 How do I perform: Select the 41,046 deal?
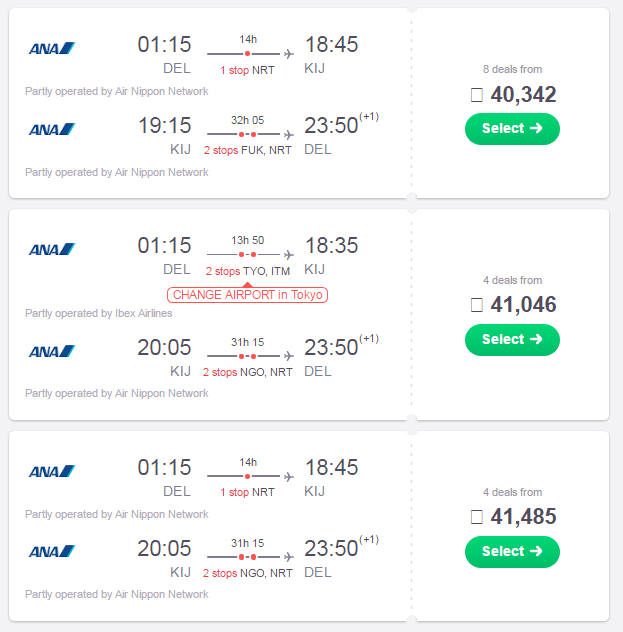(x=512, y=339)
